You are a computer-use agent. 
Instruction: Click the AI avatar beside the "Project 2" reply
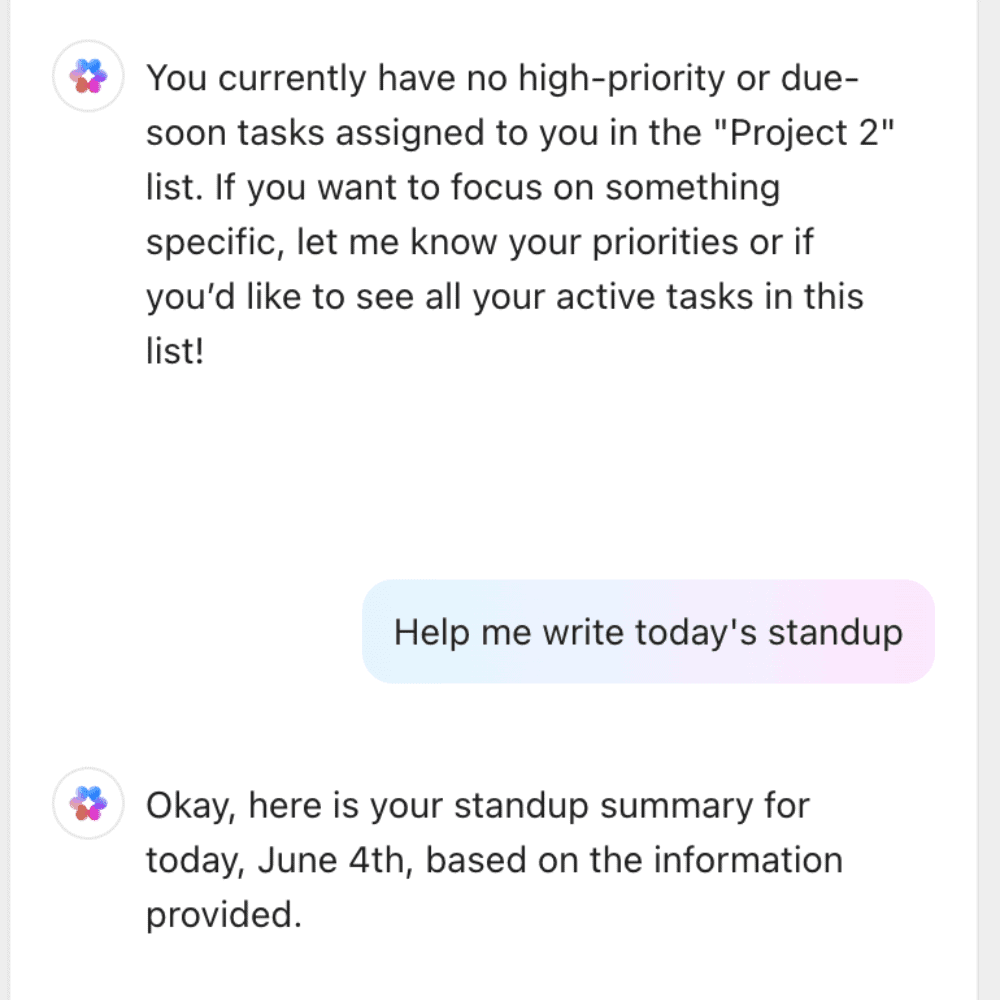pyautogui.click(x=88, y=76)
